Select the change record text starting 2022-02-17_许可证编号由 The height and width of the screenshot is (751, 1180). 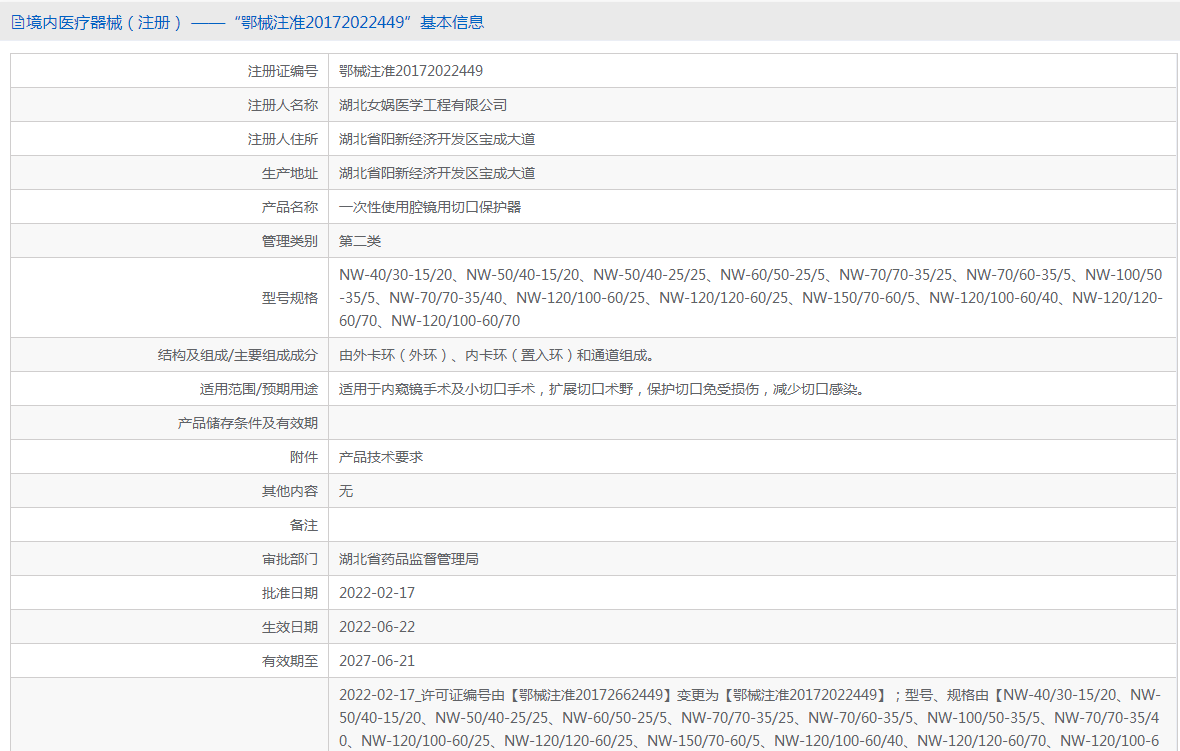pyautogui.click(x=750, y=718)
